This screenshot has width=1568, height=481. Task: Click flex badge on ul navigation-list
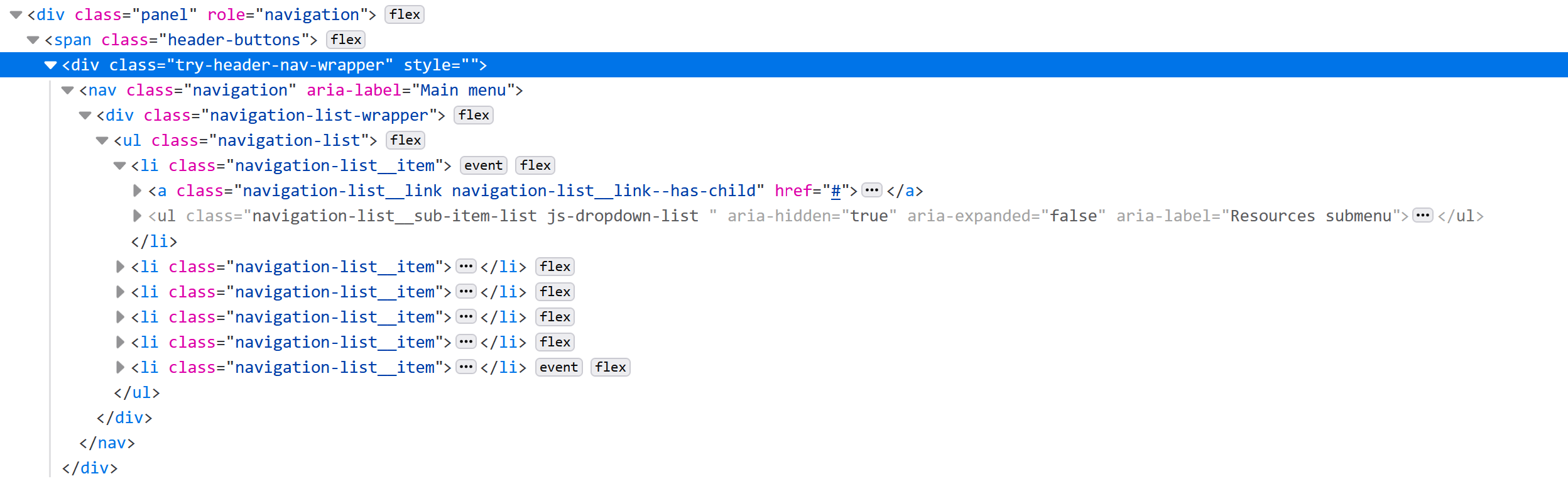[x=405, y=140]
